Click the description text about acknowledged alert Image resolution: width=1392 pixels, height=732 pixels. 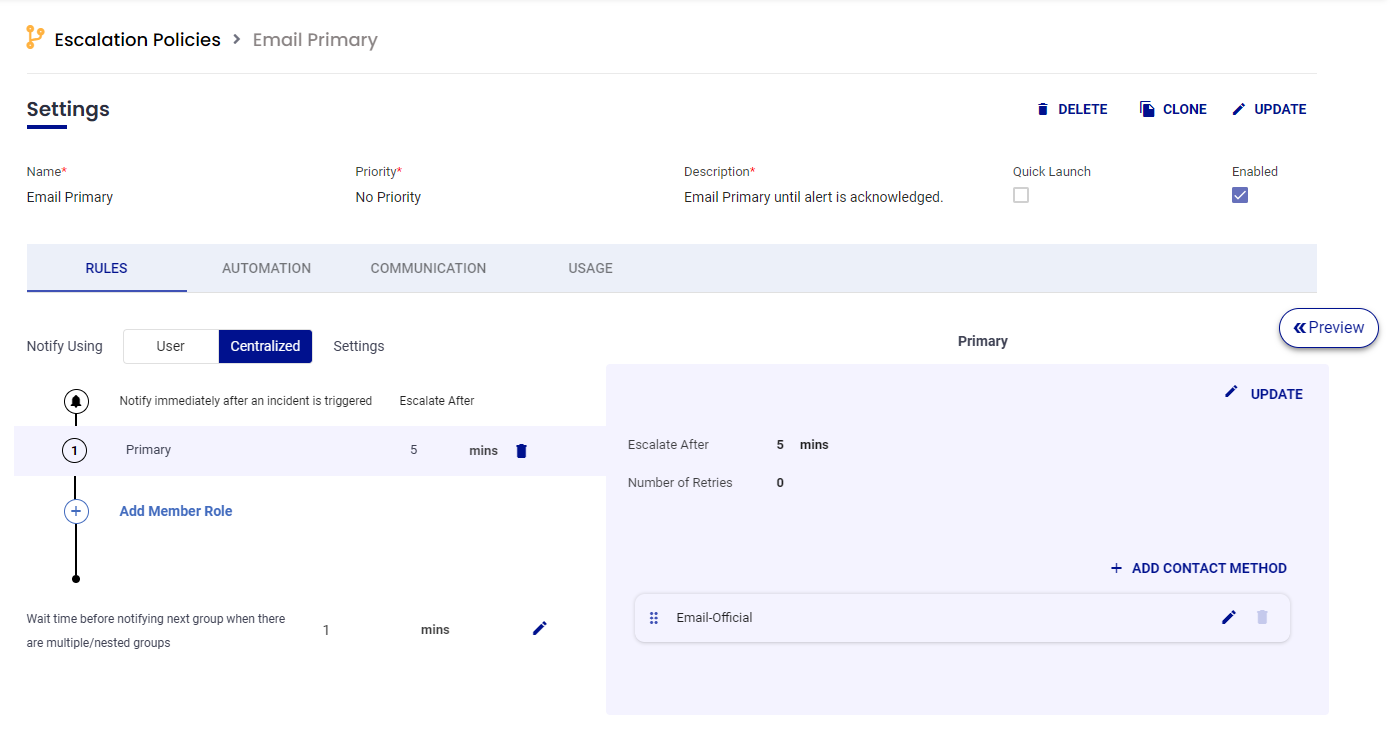[813, 197]
